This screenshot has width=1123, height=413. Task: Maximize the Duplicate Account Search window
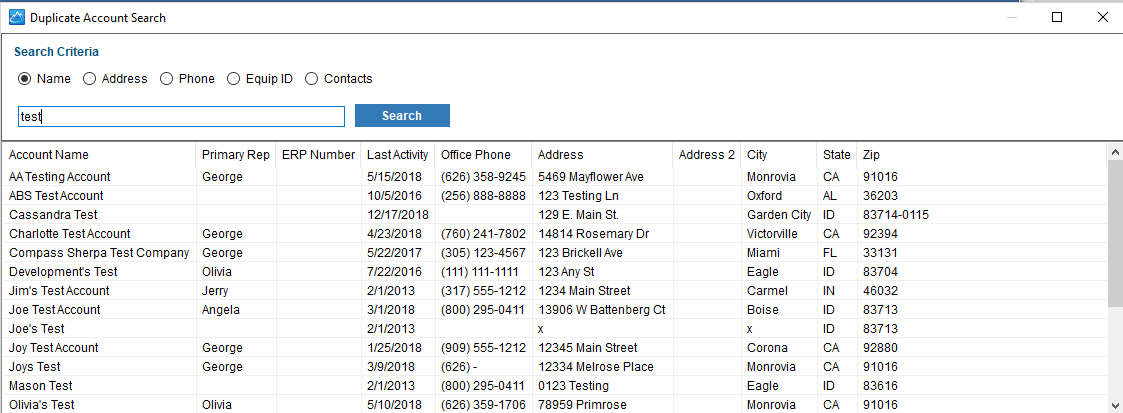[x=1057, y=17]
